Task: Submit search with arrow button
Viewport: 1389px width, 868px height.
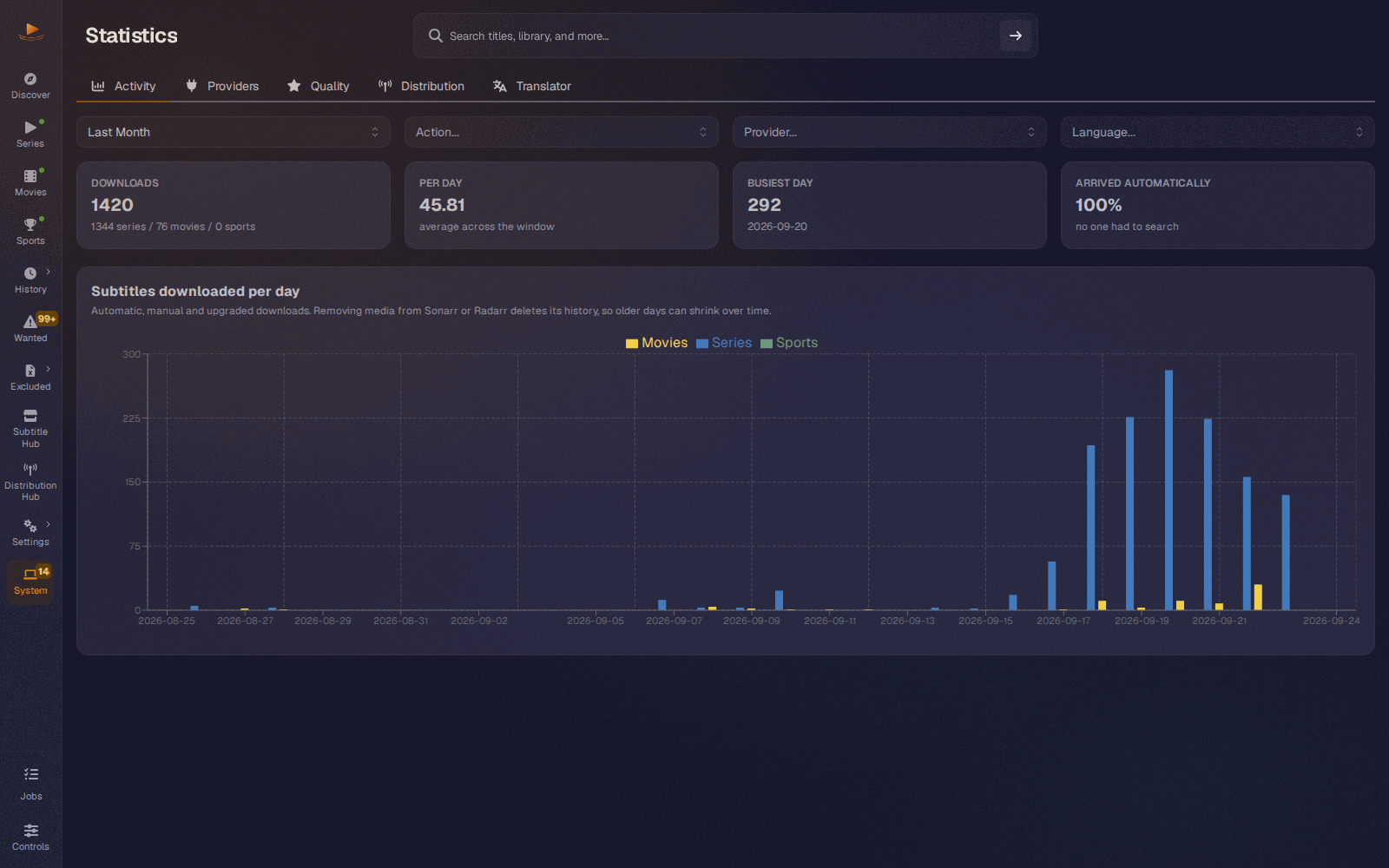Action: point(1015,36)
